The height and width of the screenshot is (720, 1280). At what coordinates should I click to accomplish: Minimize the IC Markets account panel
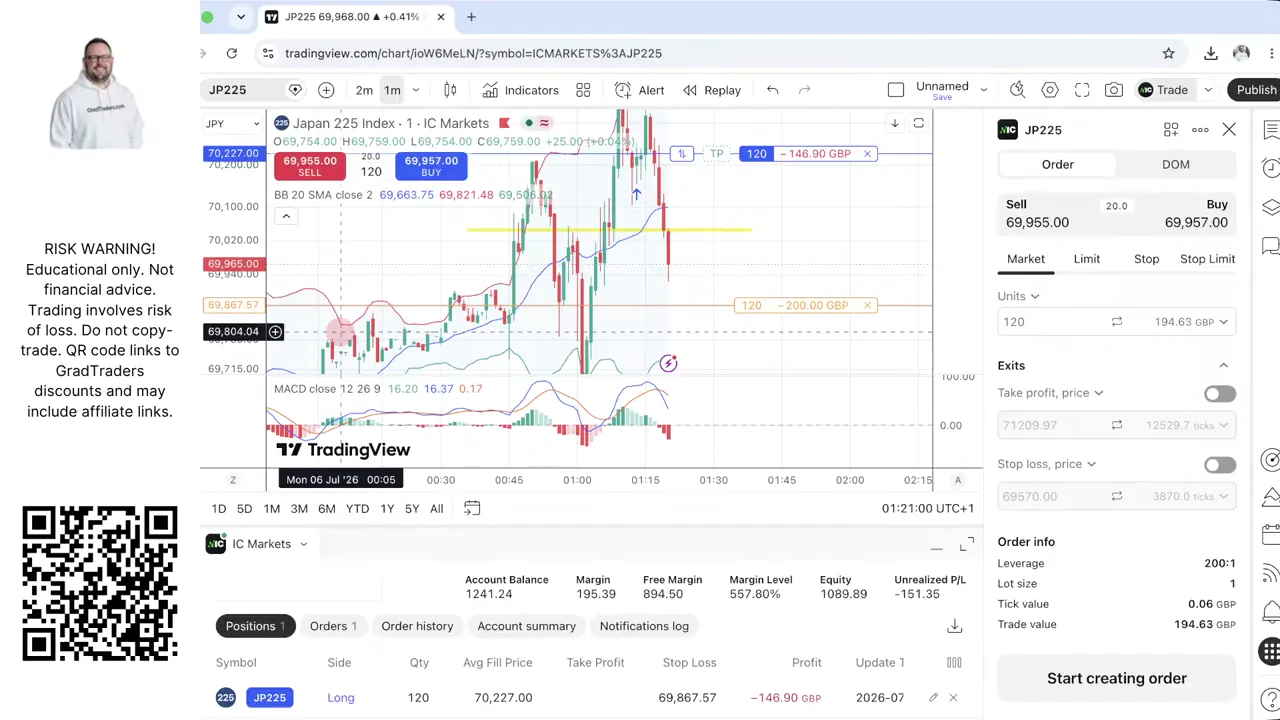click(x=936, y=548)
